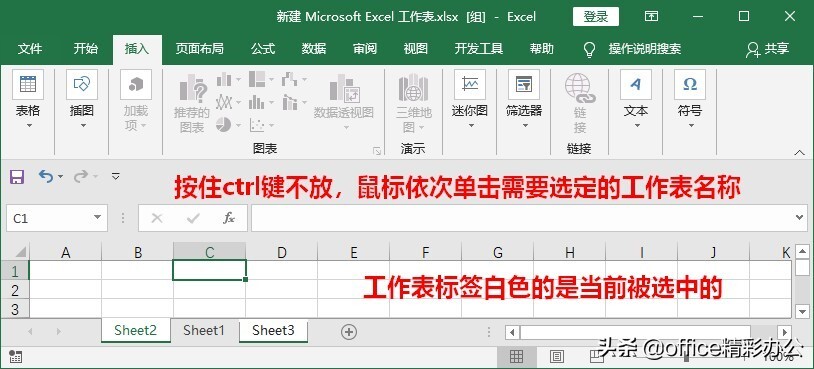The width and height of the screenshot is (814, 369).
Task: Switch to the 开发工具 tab
Action: (479, 49)
